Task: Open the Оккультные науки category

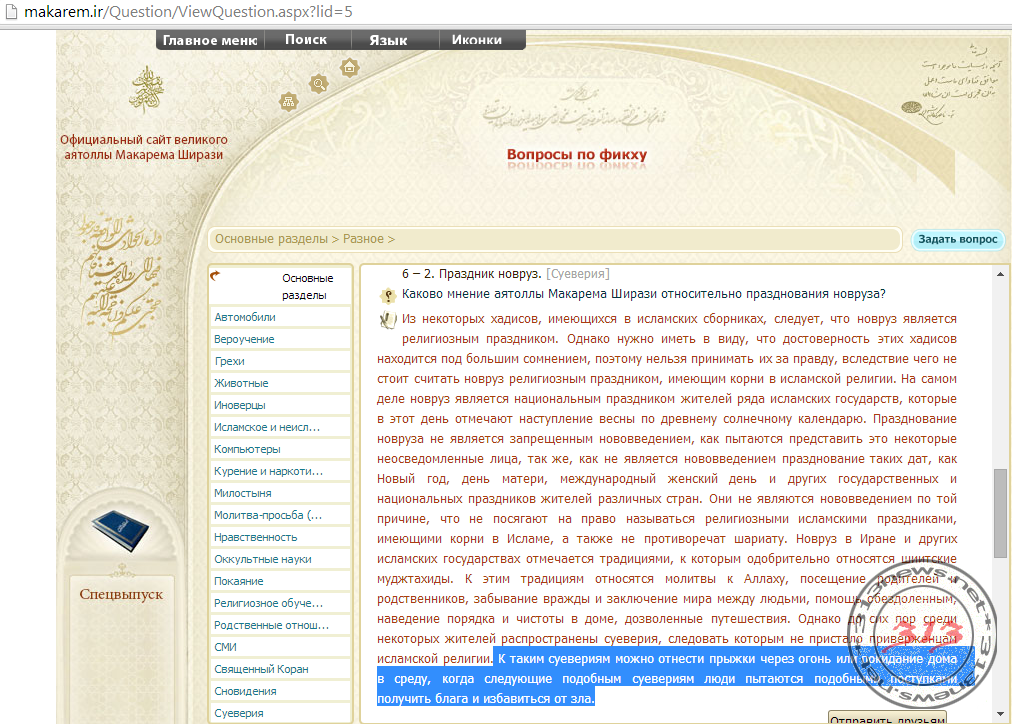Action: pyautogui.click(x=281, y=559)
